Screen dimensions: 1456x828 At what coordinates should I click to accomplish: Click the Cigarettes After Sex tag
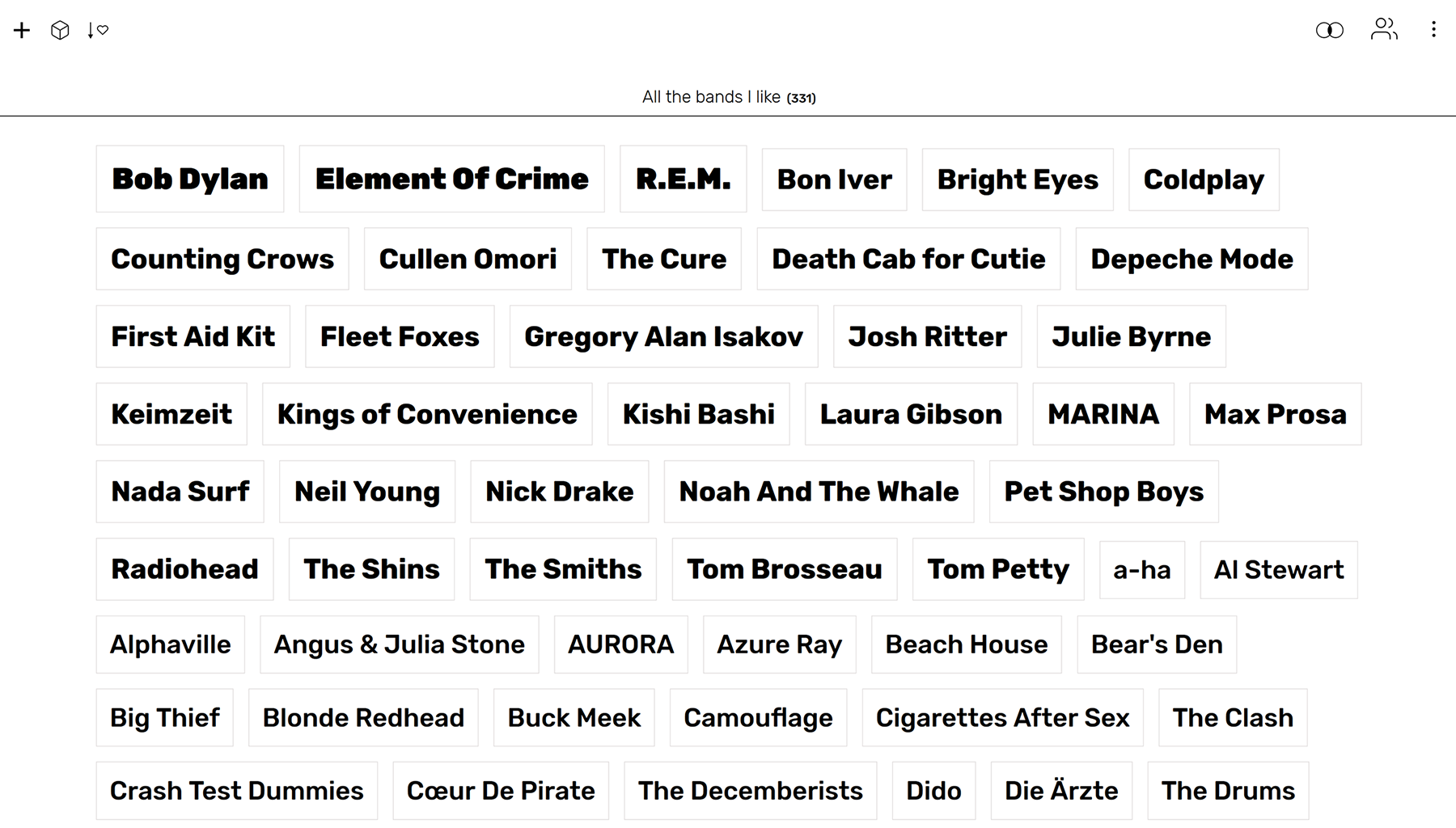coord(1003,717)
